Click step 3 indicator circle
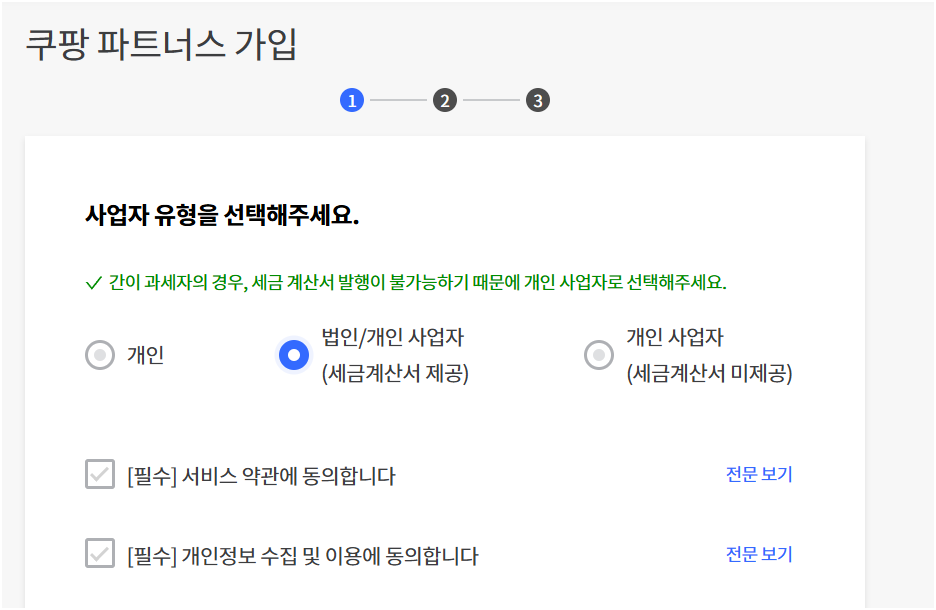The image size is (936, 610). pos(538,100)
